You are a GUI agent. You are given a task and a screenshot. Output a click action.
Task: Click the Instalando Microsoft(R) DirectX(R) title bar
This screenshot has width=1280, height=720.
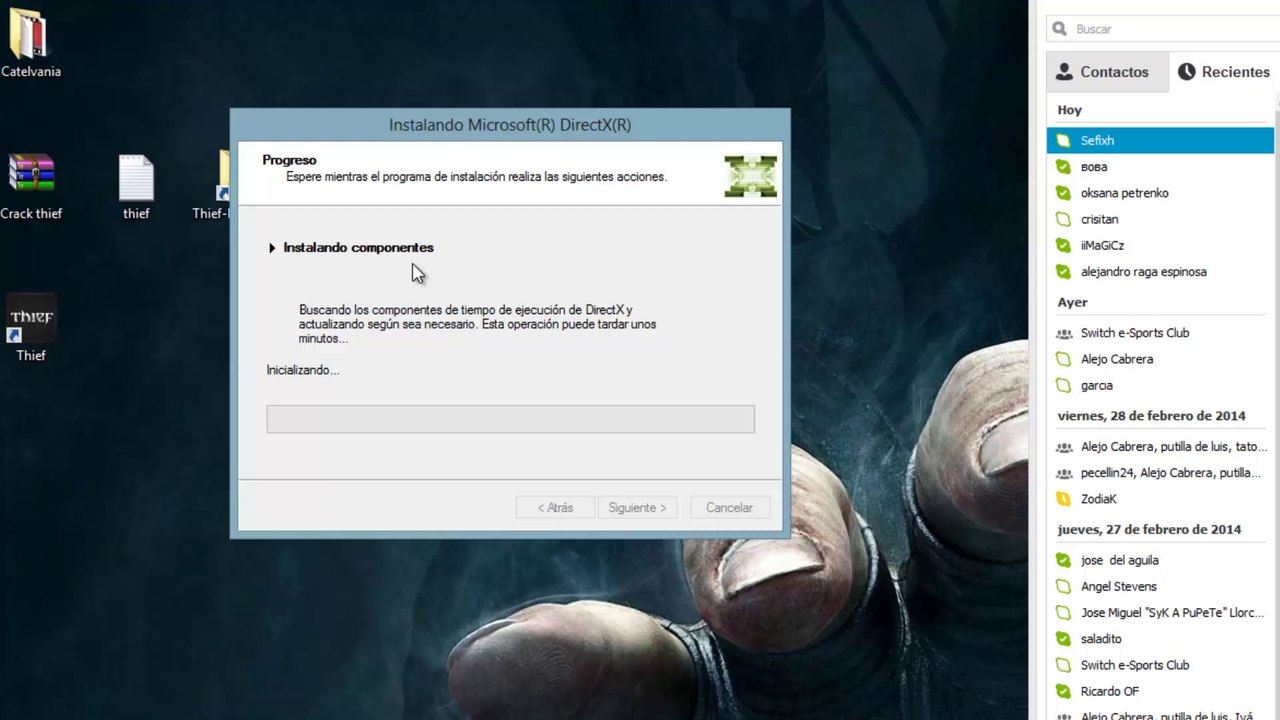tap(510, 125)
